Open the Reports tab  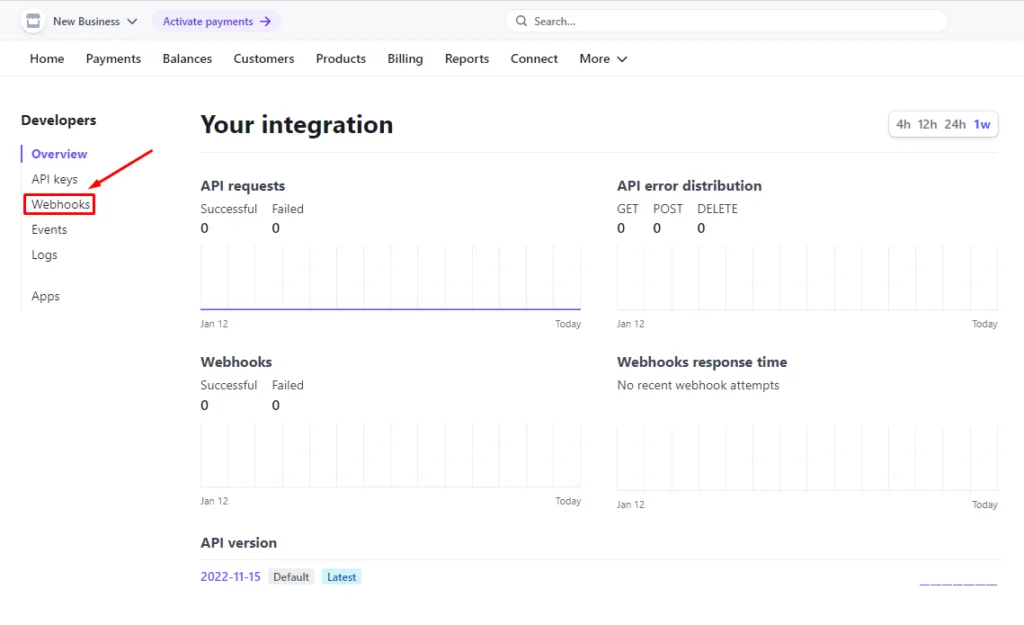pos(467,59)
